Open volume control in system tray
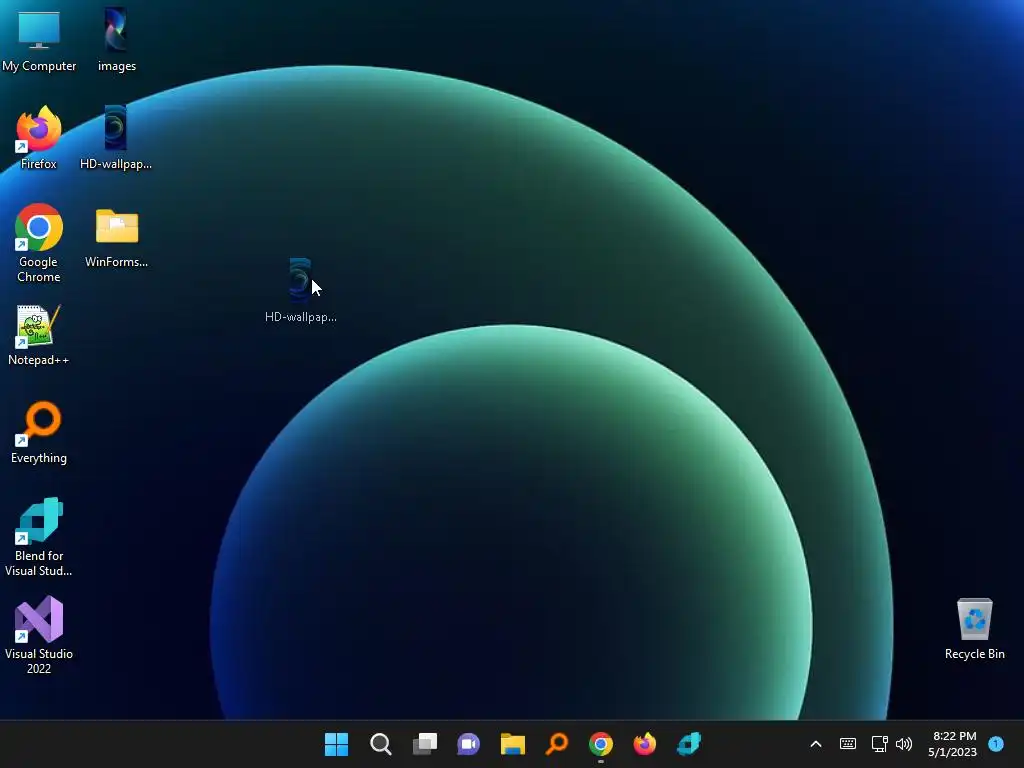The height and width of the screenshot is (768, 1024). [904, 744]
